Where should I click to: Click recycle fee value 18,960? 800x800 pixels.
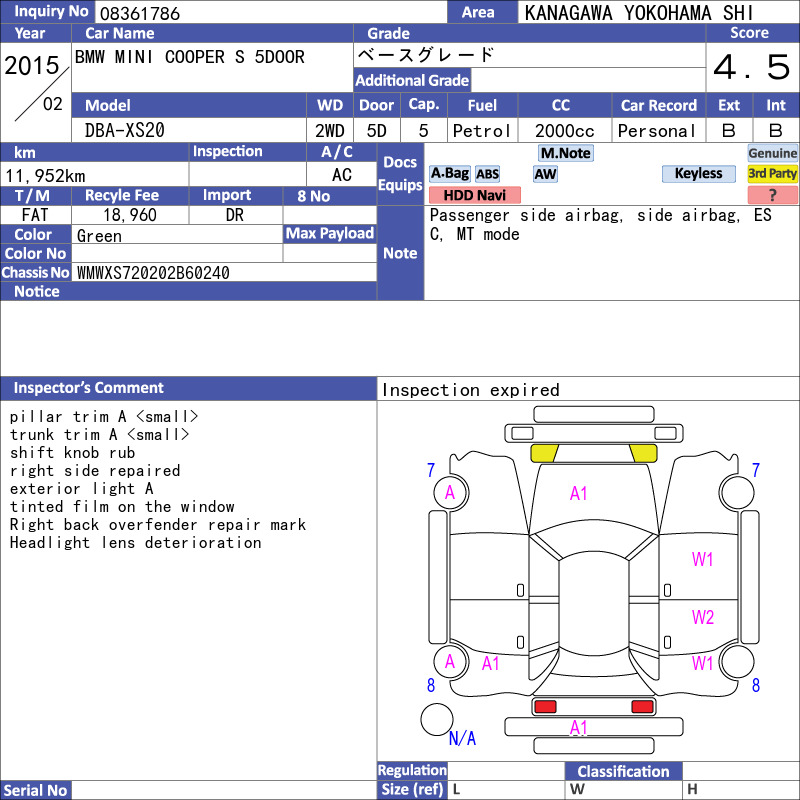pyautogui.click(x=130, y=215)
